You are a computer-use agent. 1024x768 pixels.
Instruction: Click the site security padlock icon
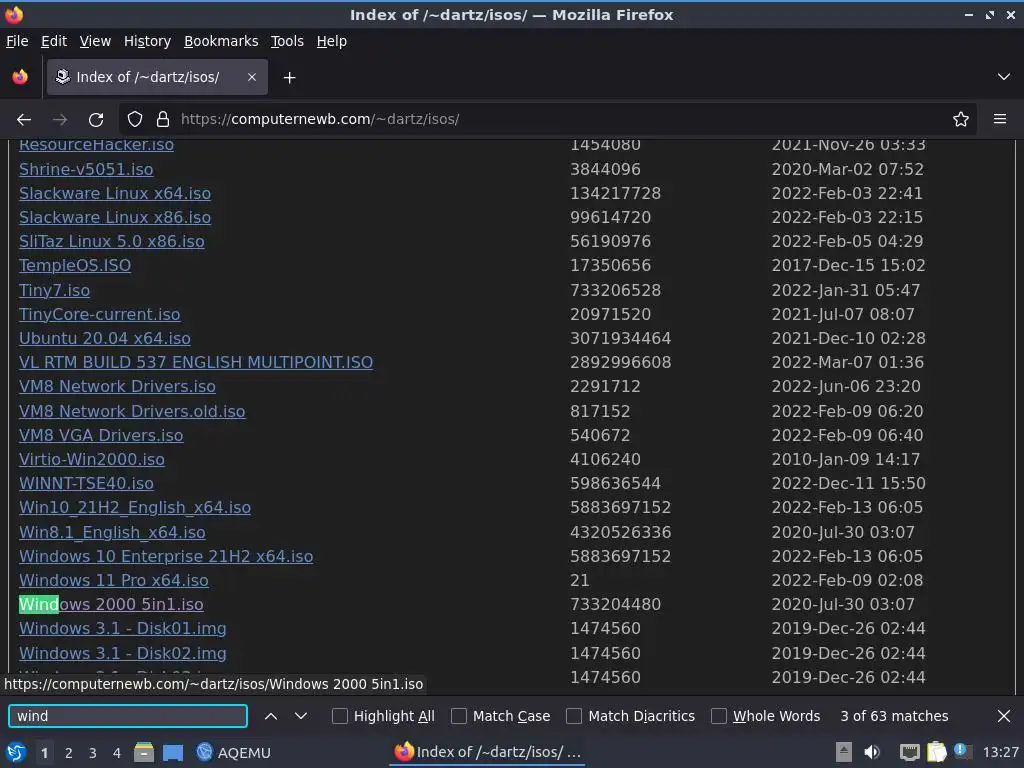point(163,120)
